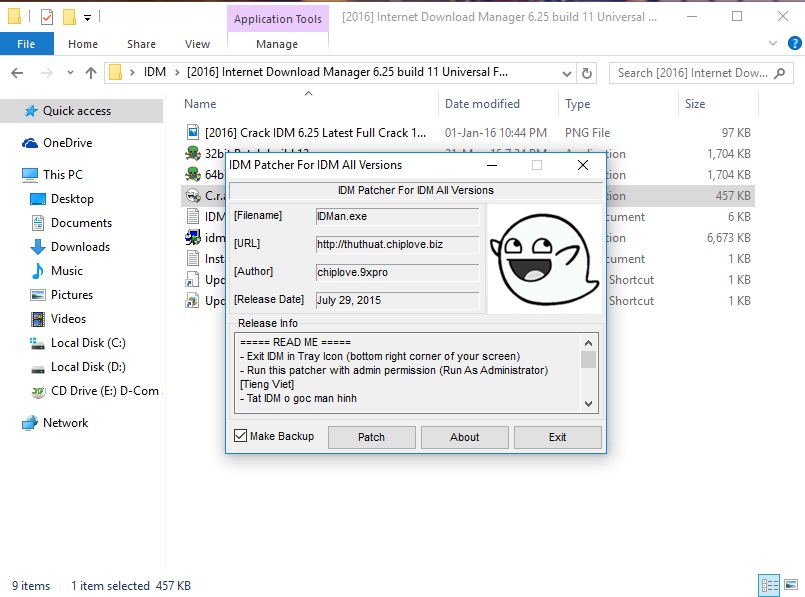Switch to Large icons view layout

tap(791, 585)
